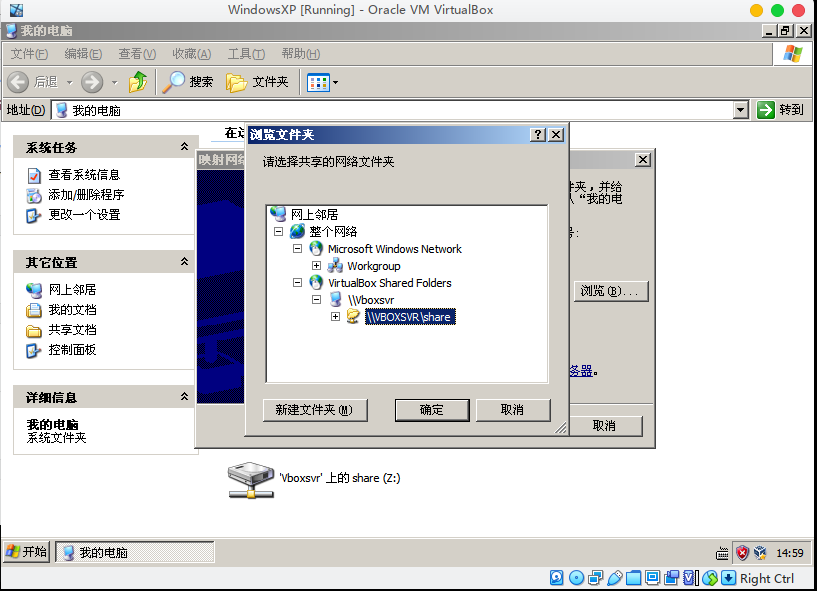Open the Views icon on the toolbar
This screenshot has height=591, width=817.
[317, 82]
